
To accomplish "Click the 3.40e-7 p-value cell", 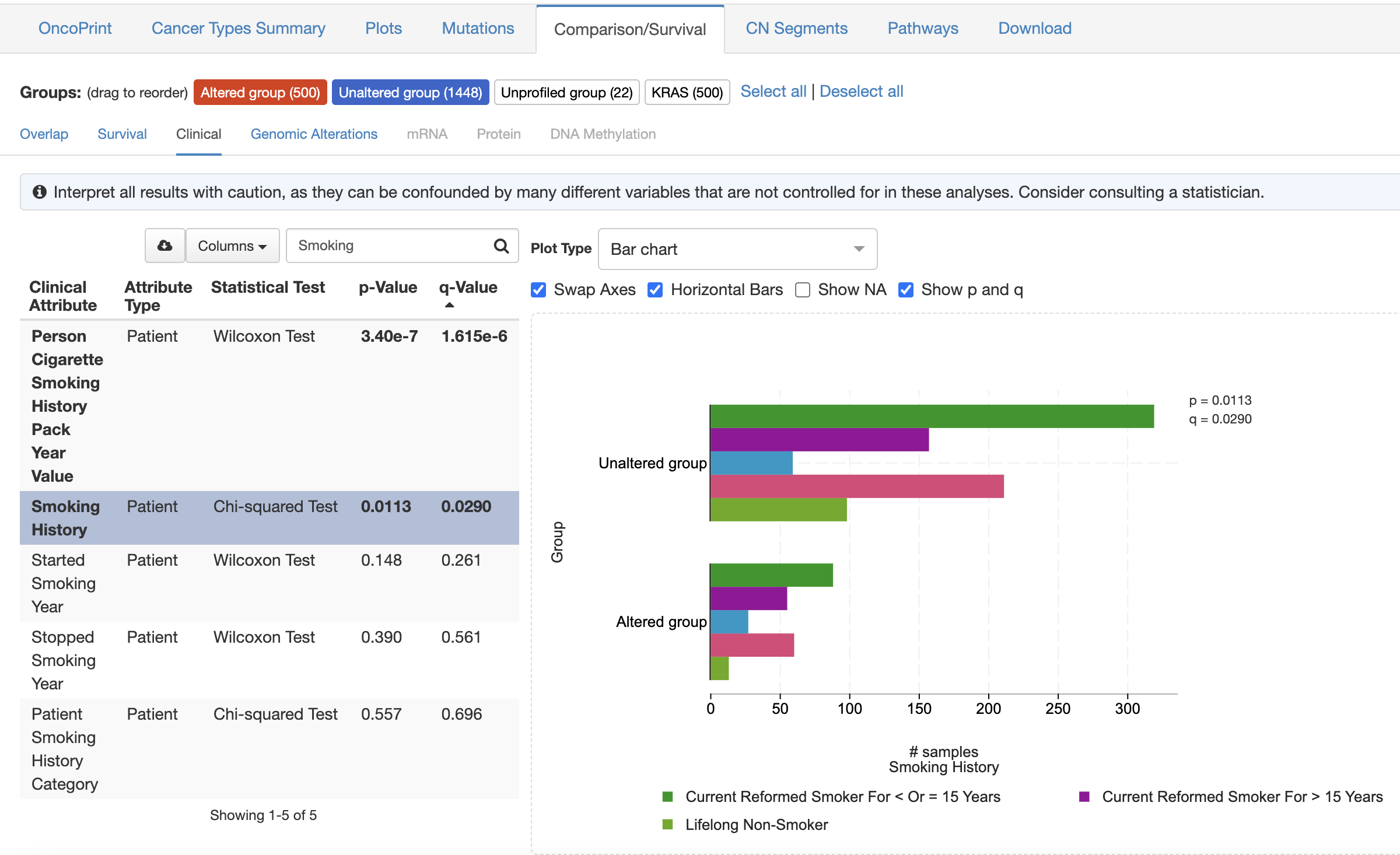I will (389, 337).
